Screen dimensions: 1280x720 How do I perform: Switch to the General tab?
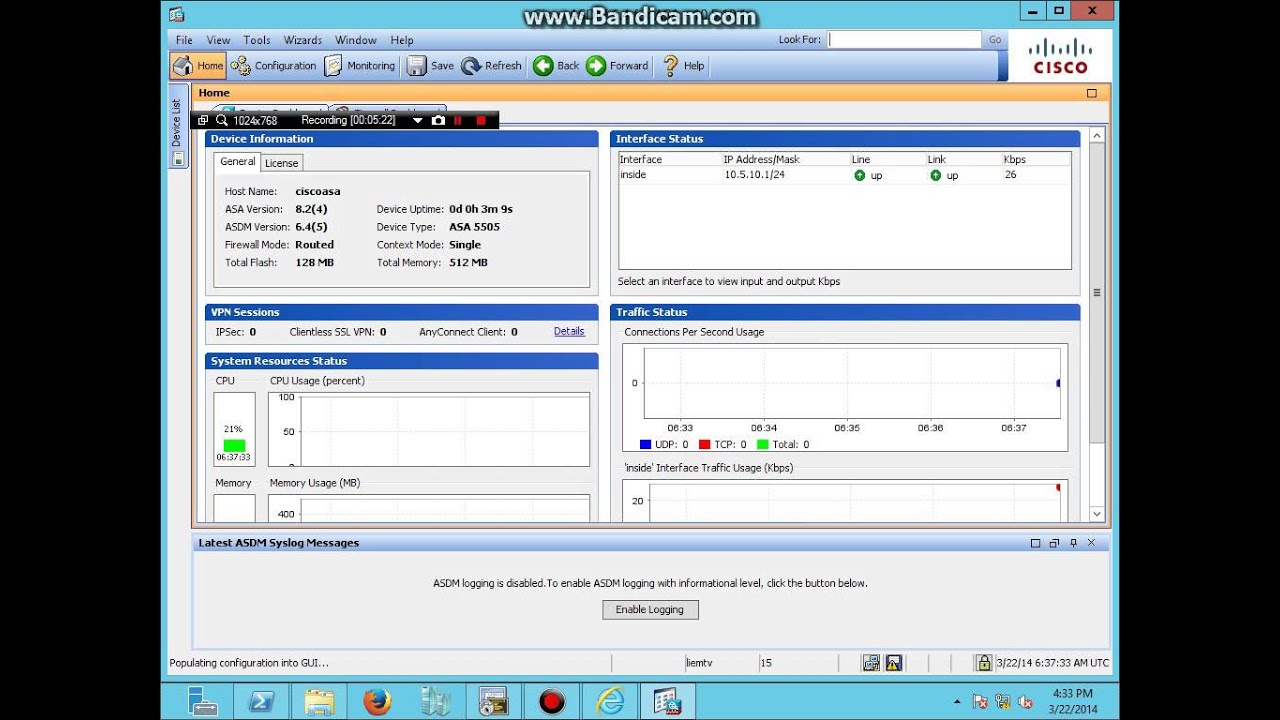(237, 162)
